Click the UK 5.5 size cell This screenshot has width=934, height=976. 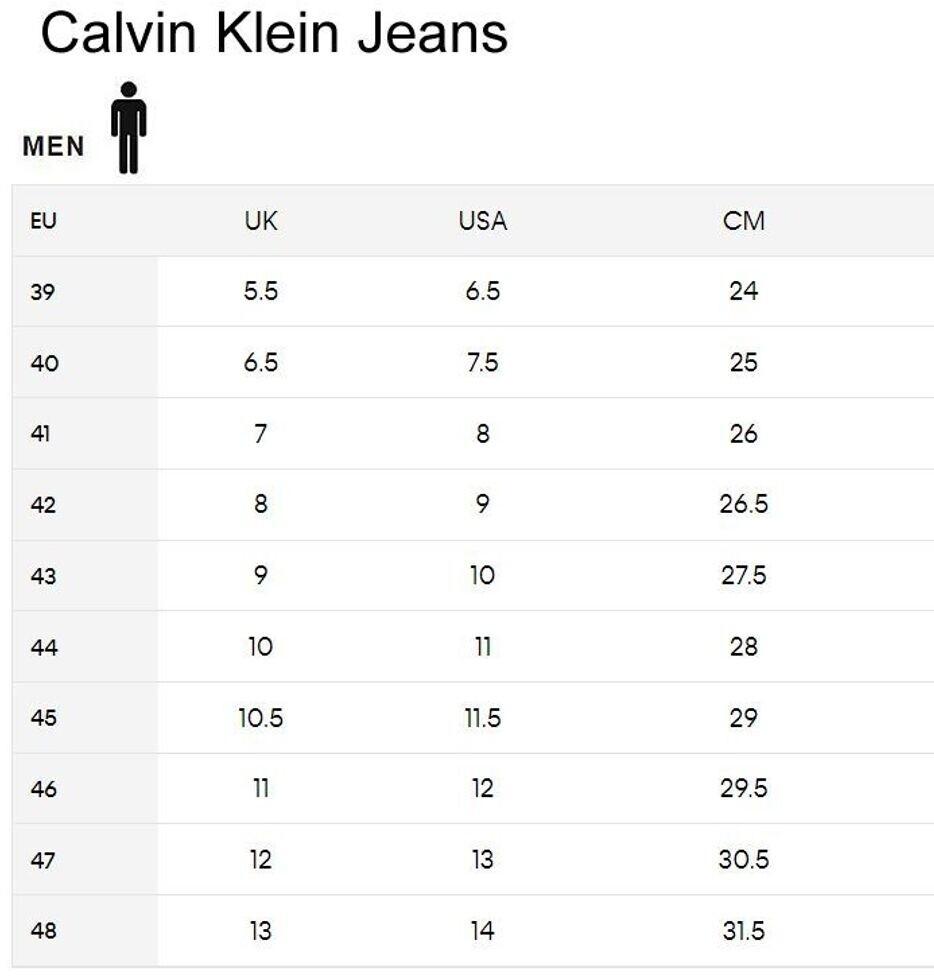click(261, 292)
